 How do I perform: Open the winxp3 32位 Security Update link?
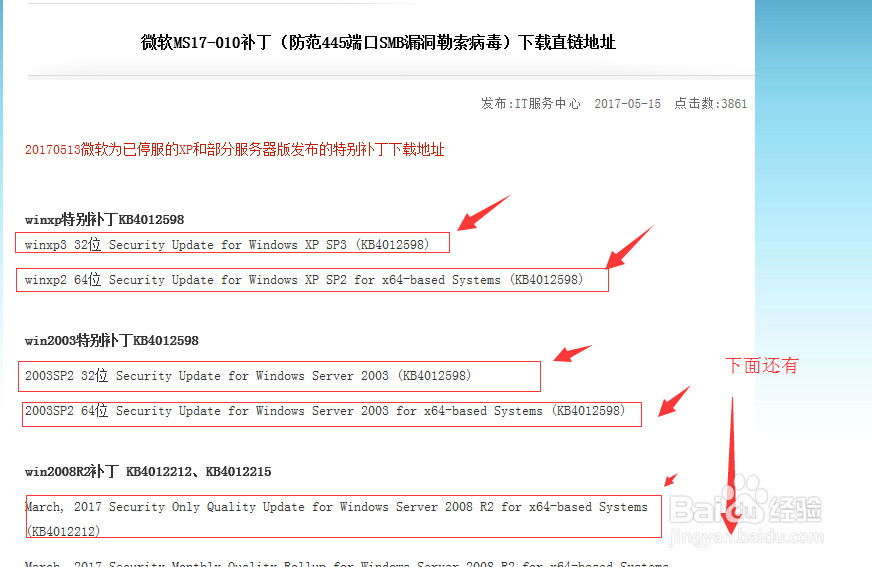(x=227, y=245)
